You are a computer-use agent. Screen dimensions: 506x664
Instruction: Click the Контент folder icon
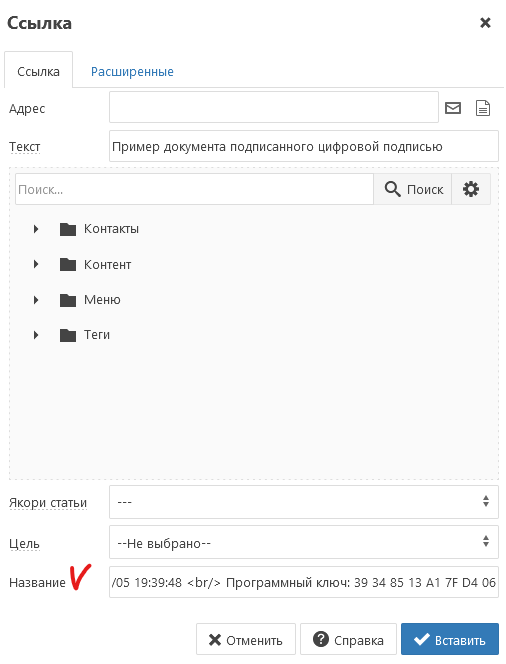pos(68,265)
